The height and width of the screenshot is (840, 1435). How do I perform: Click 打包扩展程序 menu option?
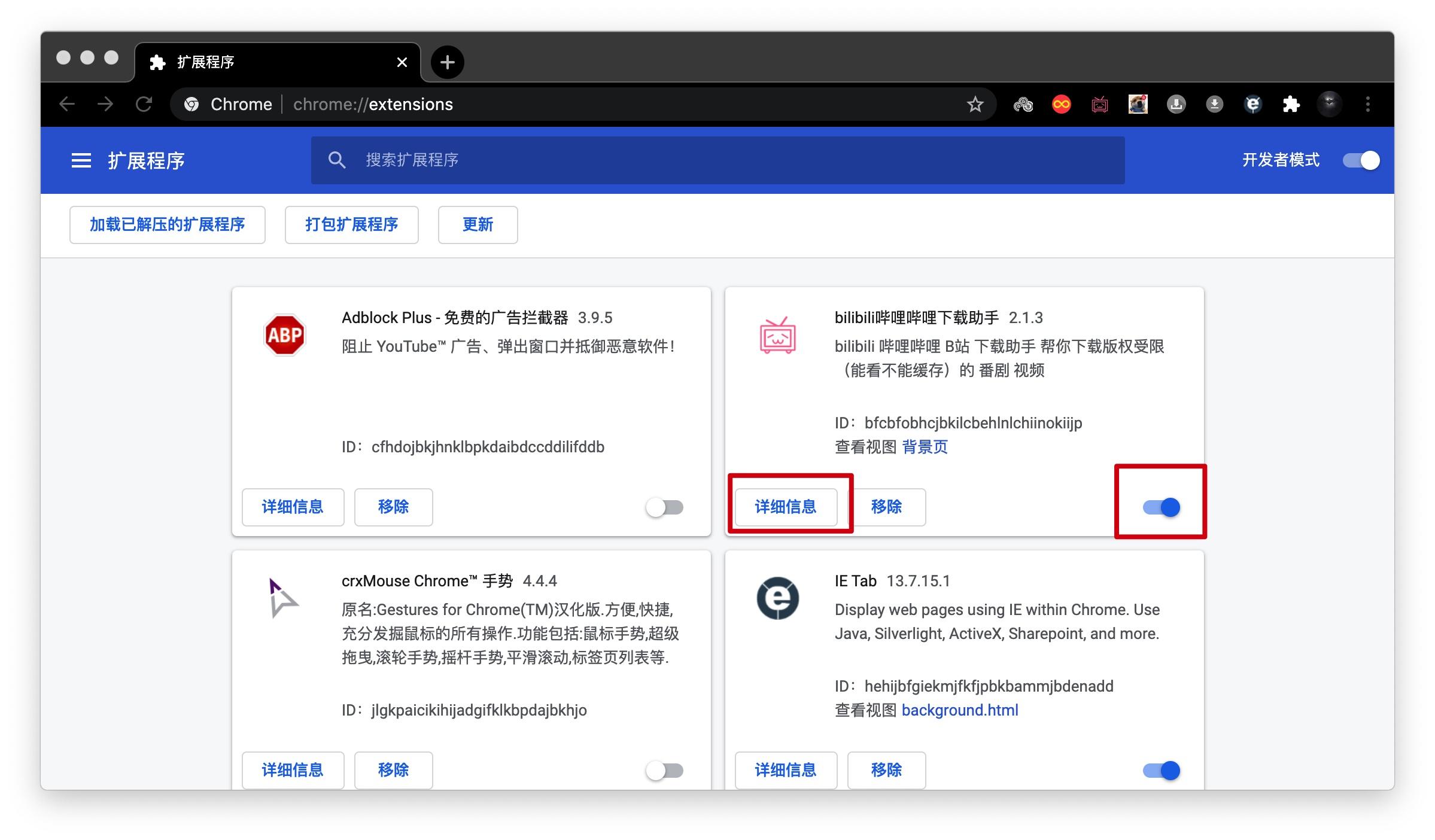point(352,224)
